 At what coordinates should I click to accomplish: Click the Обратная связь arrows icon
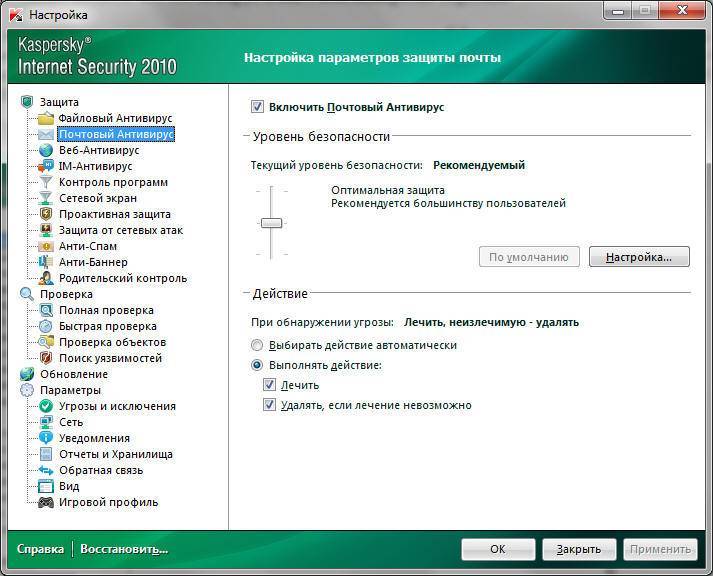pyautogui.click(x=45, y=470)
